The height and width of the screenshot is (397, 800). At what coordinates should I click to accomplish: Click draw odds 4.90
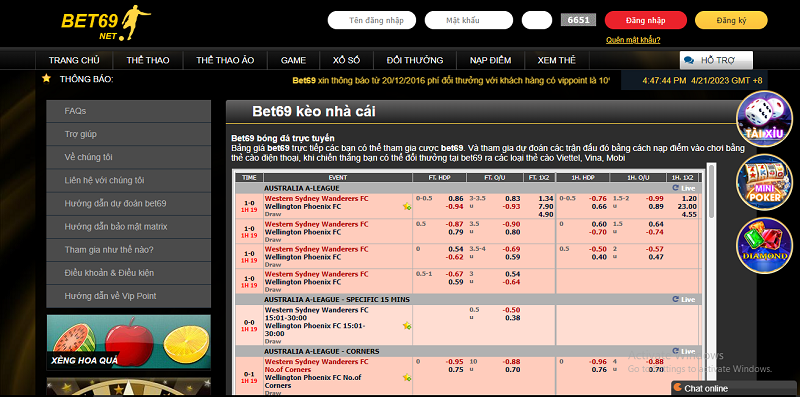545,215
